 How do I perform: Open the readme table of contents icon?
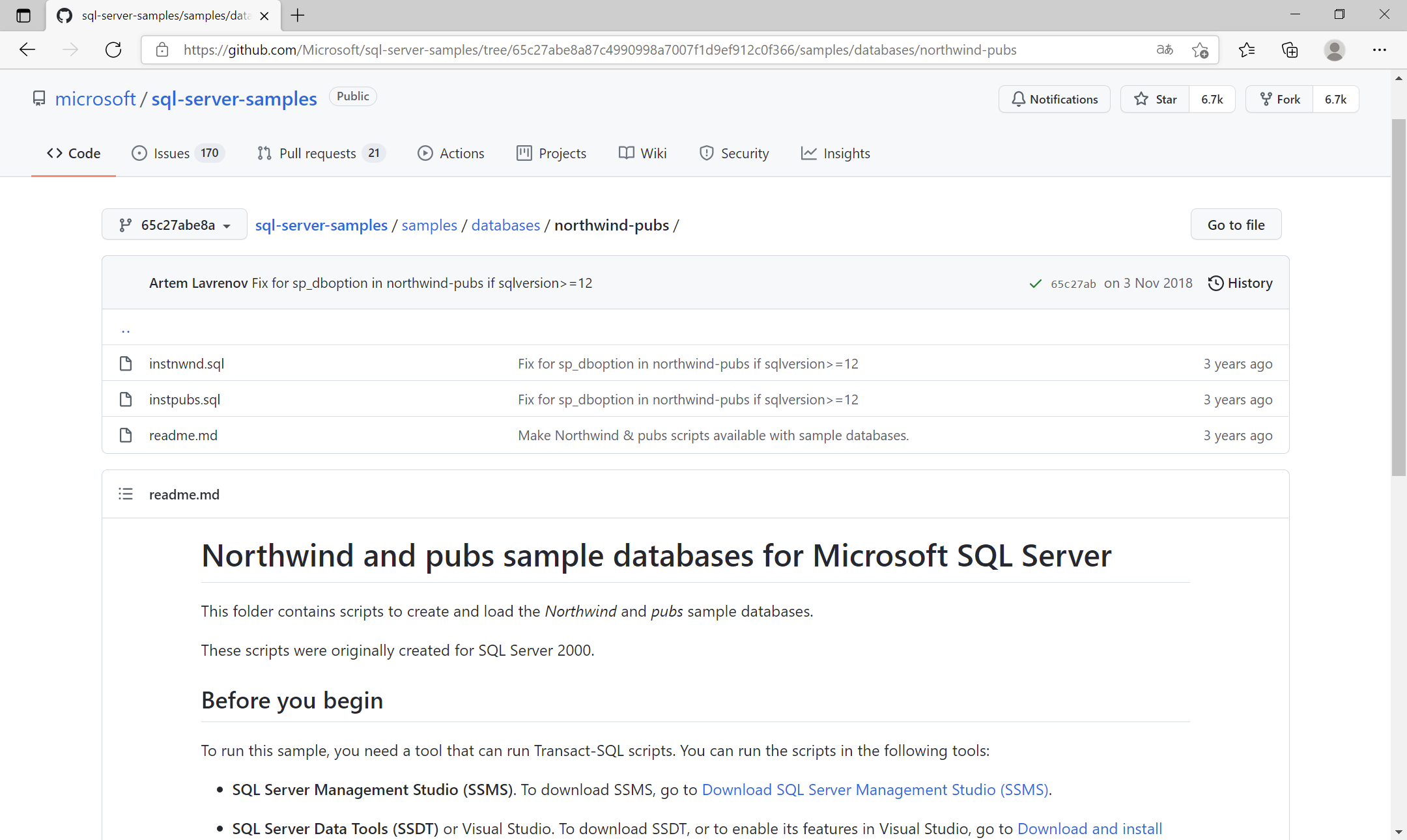(x=126, y=494)
